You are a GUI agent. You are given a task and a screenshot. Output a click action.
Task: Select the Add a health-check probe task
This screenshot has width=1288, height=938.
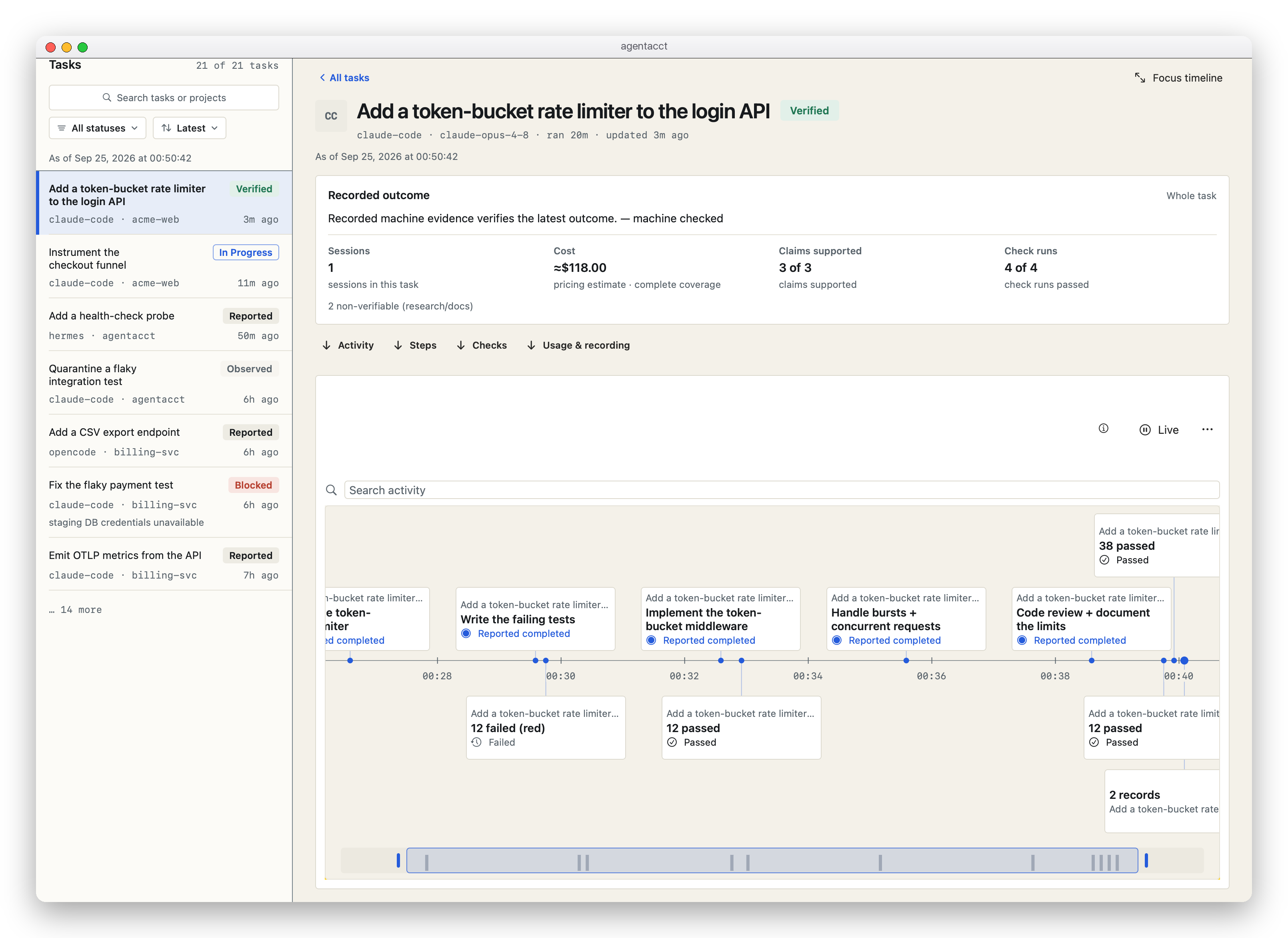pos(164,325)
